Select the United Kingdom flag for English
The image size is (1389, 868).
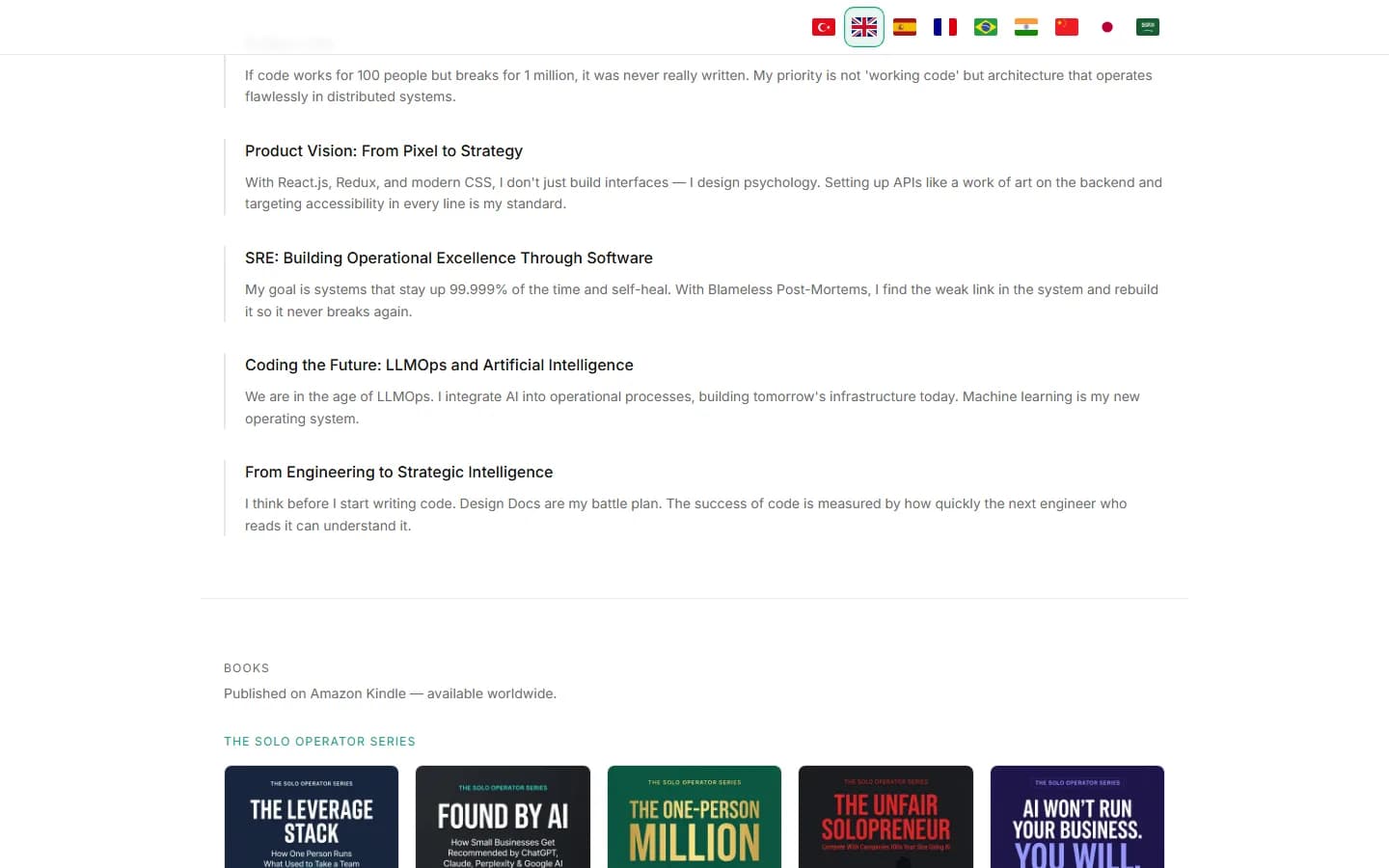coord(864,27)
